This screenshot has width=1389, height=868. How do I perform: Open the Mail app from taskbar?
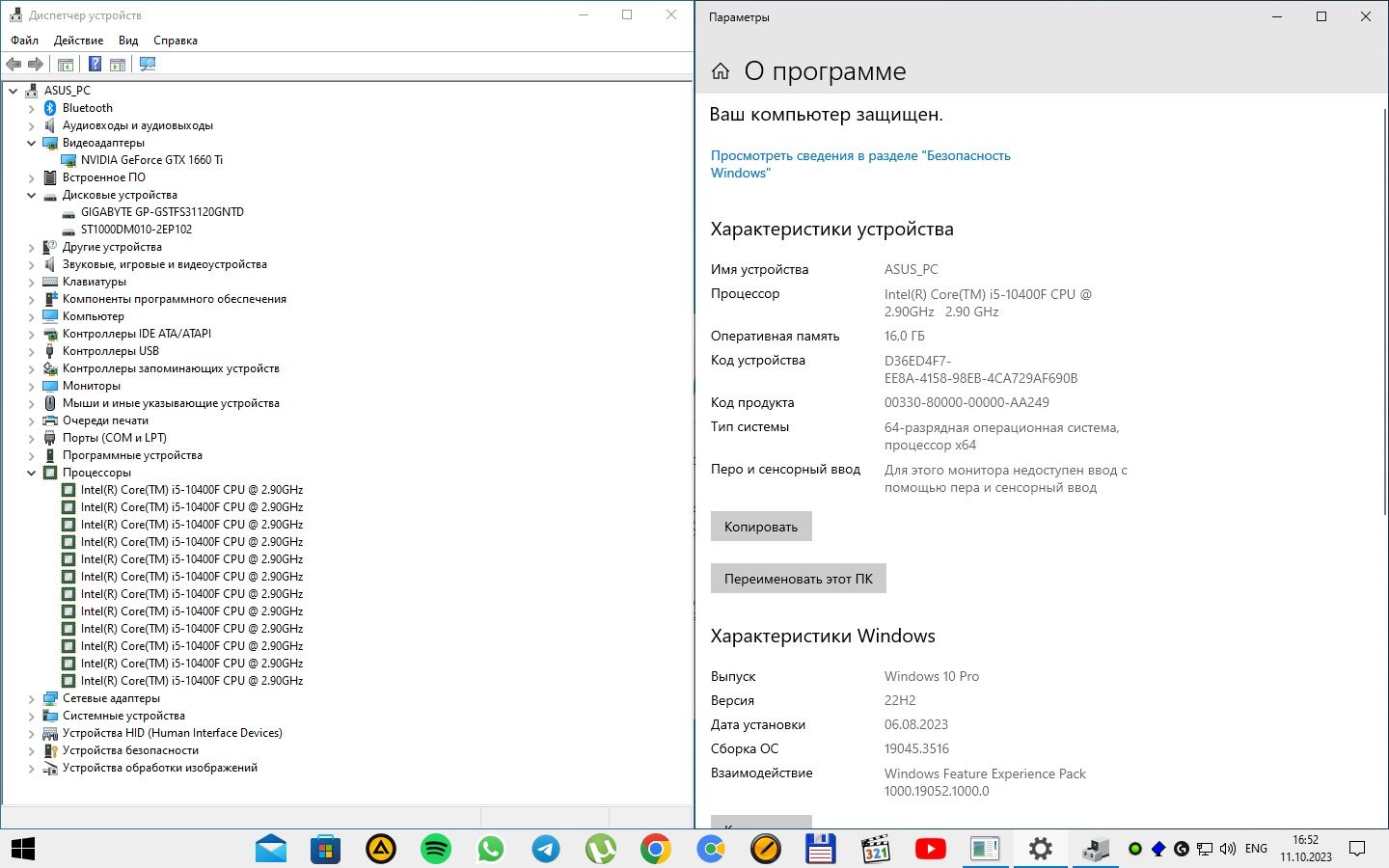point(271,849)
